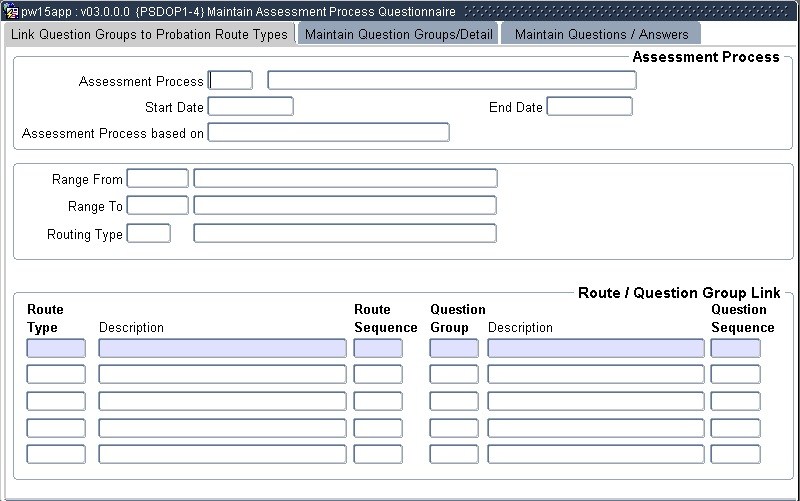Click the Assessment Process based on field
The width and height of the screenshot is (800, 501).
click(328, 133)
